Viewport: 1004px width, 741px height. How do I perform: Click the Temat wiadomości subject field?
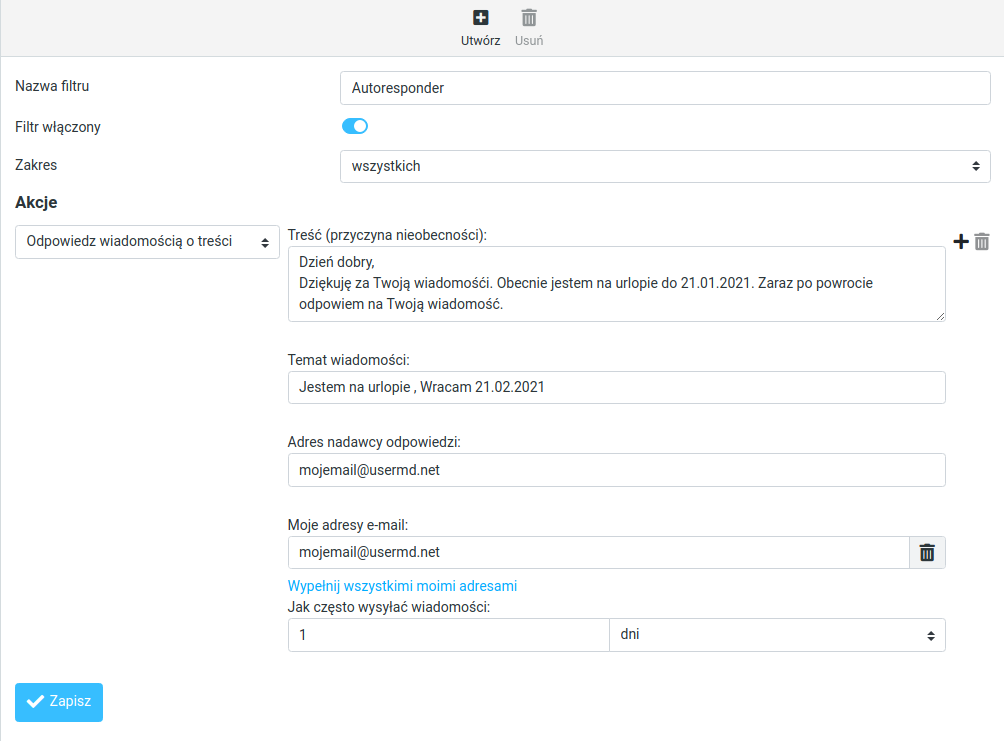pos(616,387)
